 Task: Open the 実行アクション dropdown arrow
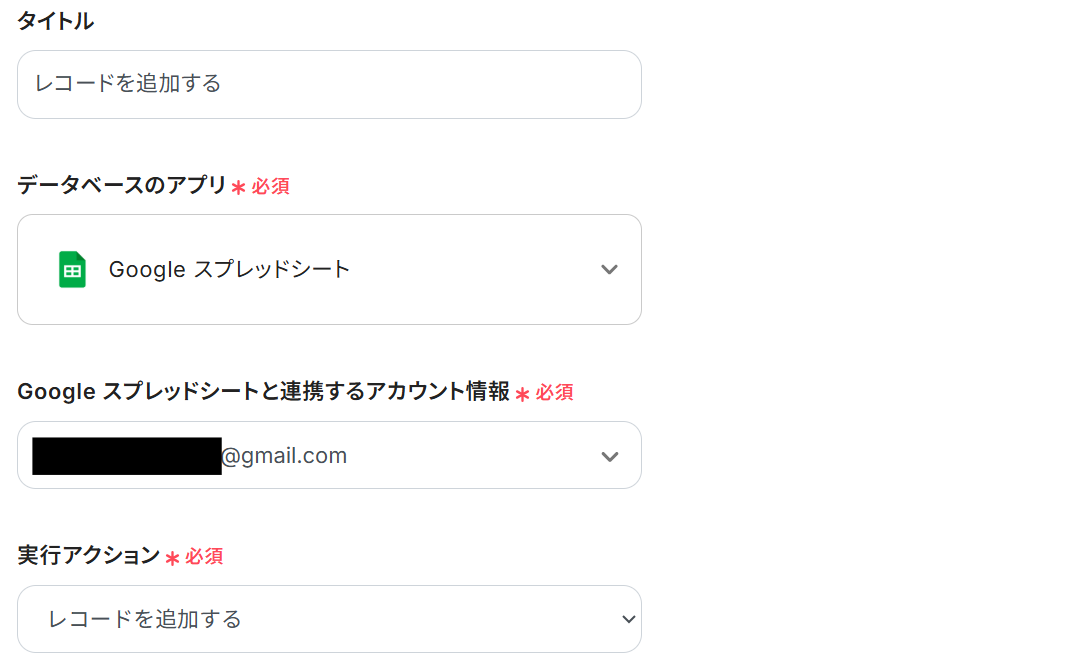[628, 619]
